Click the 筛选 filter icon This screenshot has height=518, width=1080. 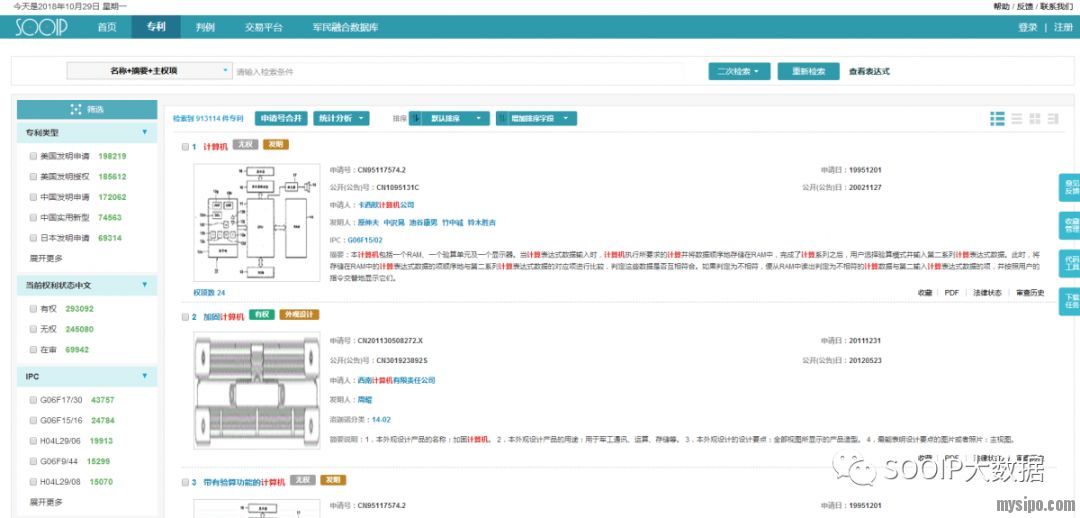[76, 109]
